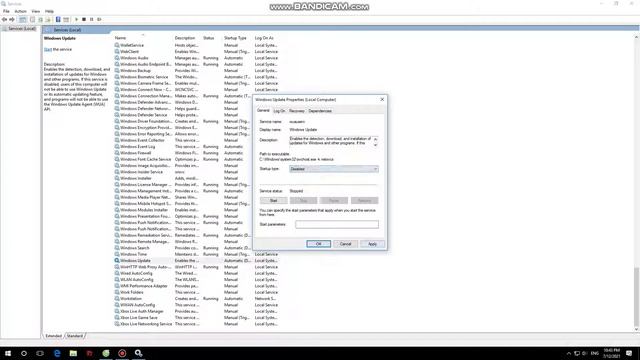
Task: Click Cancel in the Properties dialog
Action: click(x=345, y=244)
